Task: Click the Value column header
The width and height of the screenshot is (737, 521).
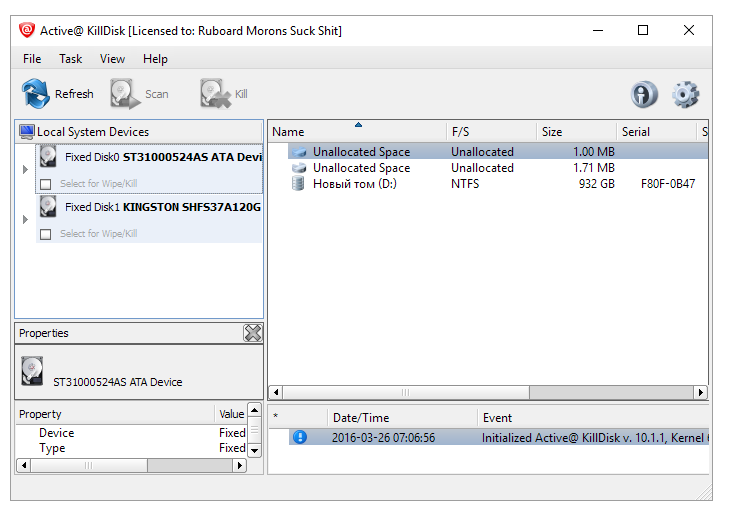Action: click(231, 414)
